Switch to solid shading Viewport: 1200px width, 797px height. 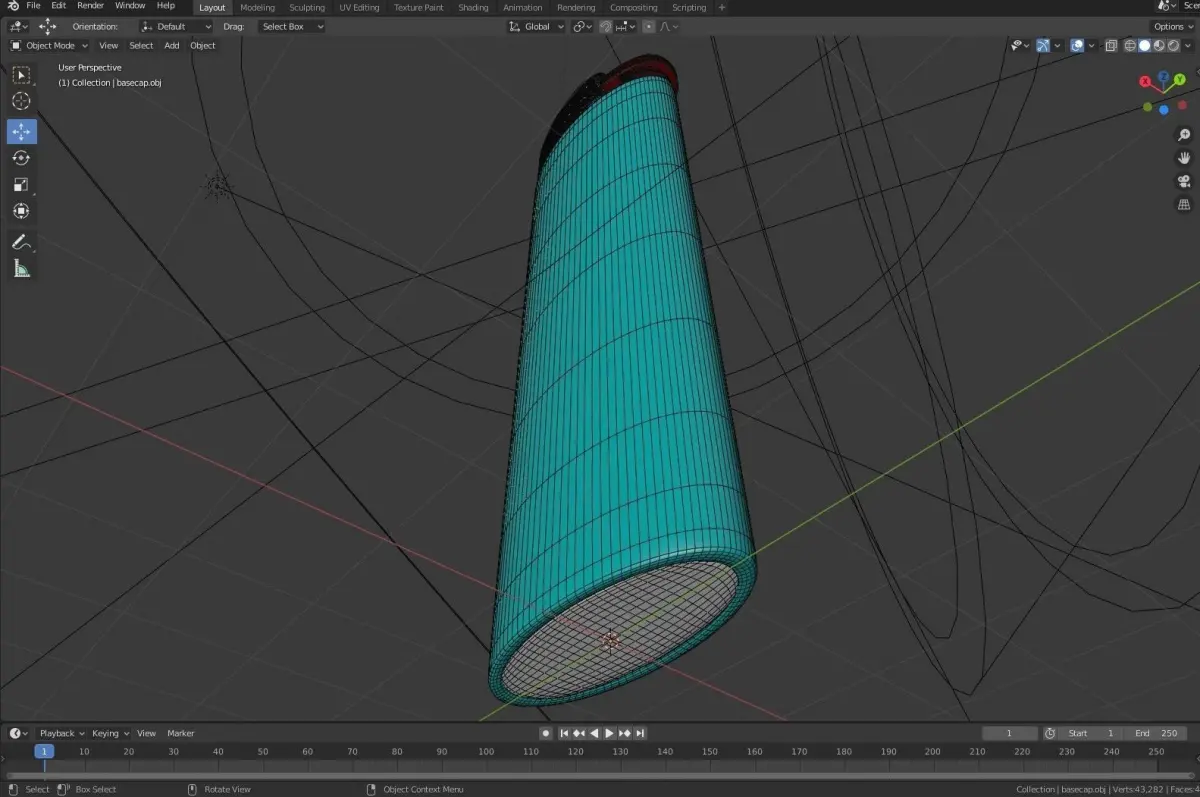tap(1145, 45)
